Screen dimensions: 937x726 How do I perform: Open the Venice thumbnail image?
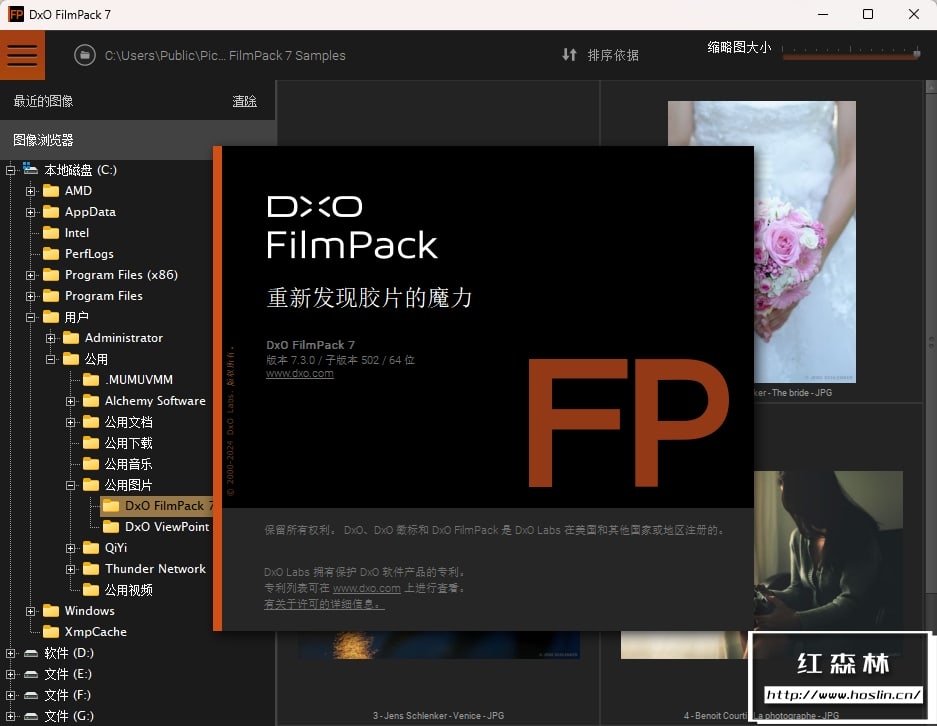[439, 645]
